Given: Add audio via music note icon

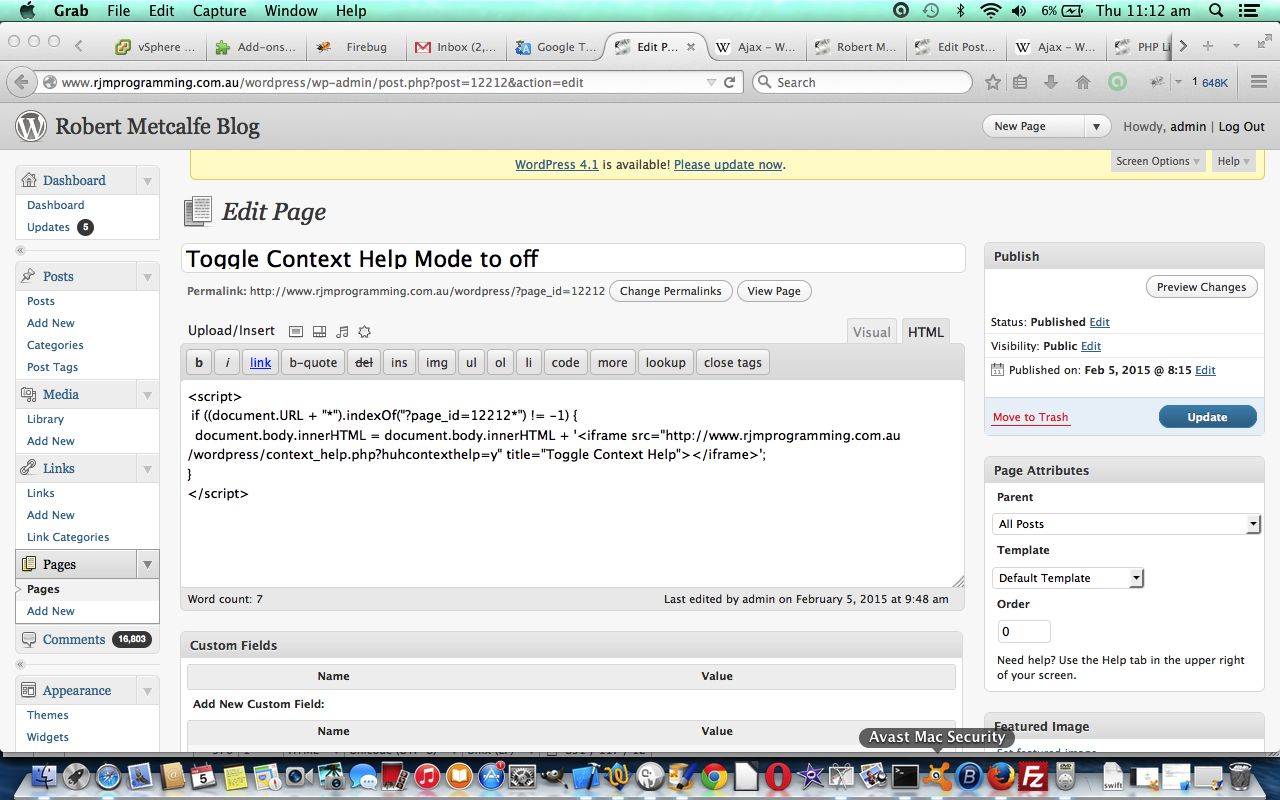Looking at the screenshot, I should click(x=342, y=331).
